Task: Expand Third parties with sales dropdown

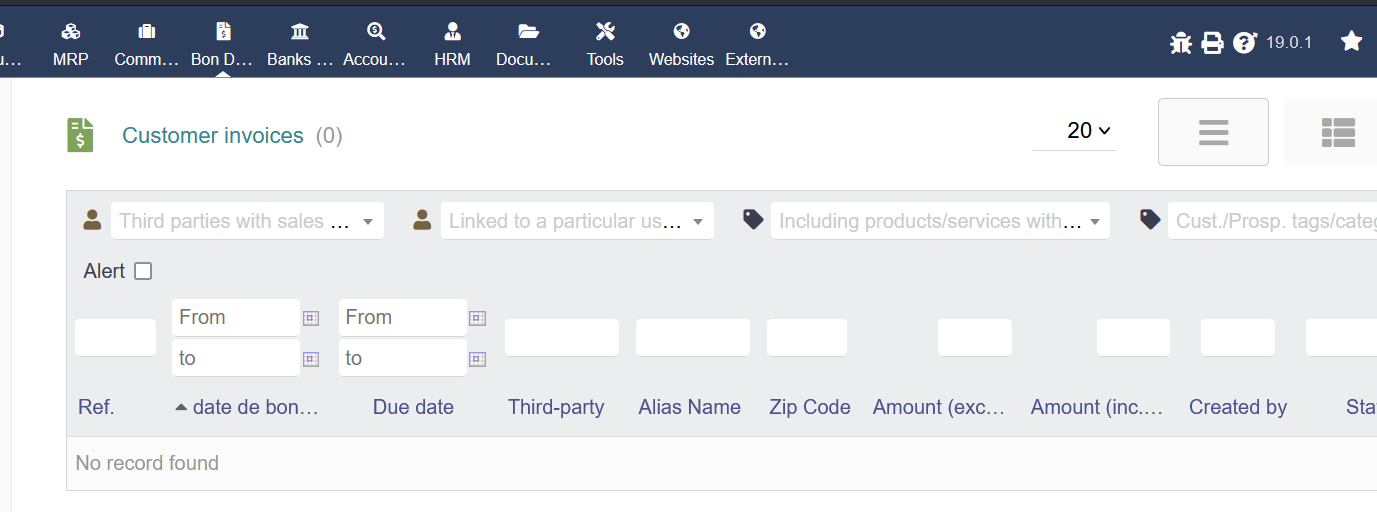Action: [x=247, y=221]
